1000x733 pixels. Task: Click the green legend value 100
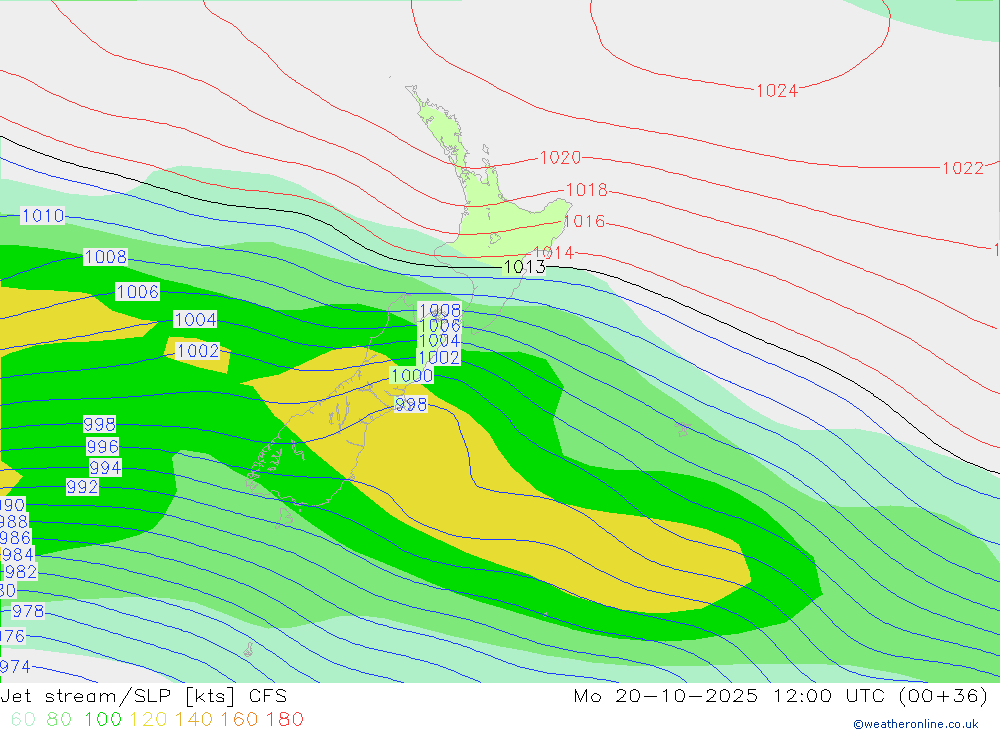click(x=103, y=720)
